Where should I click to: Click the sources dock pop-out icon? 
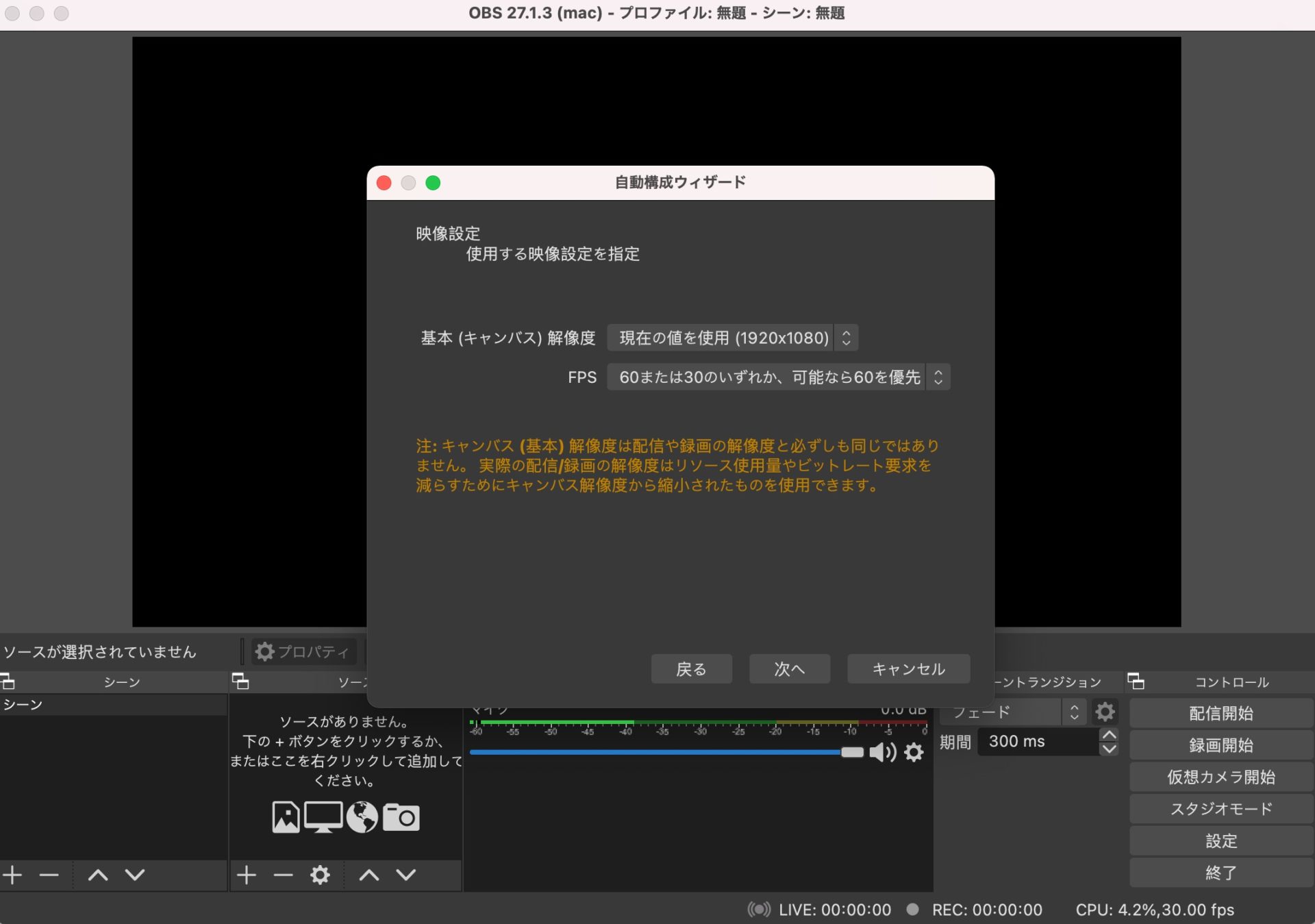240,682
